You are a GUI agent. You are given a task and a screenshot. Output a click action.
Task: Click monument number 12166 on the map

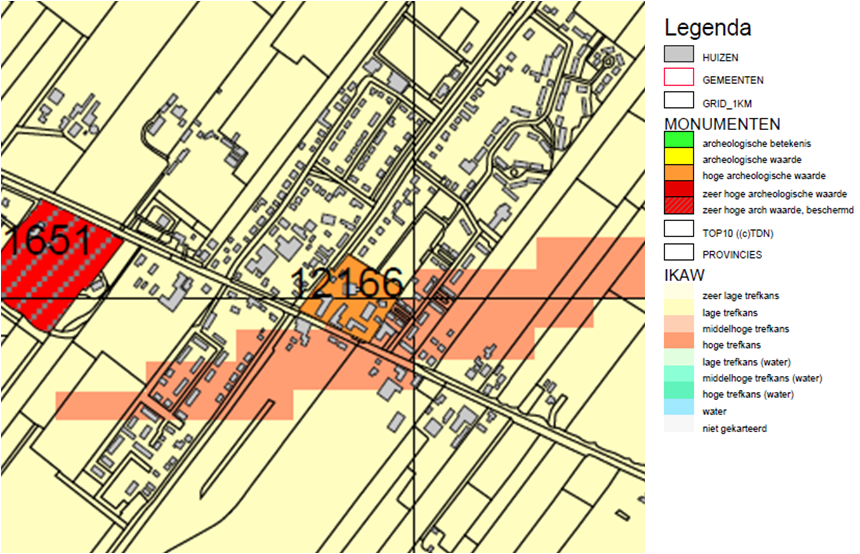tap(347, 283)
